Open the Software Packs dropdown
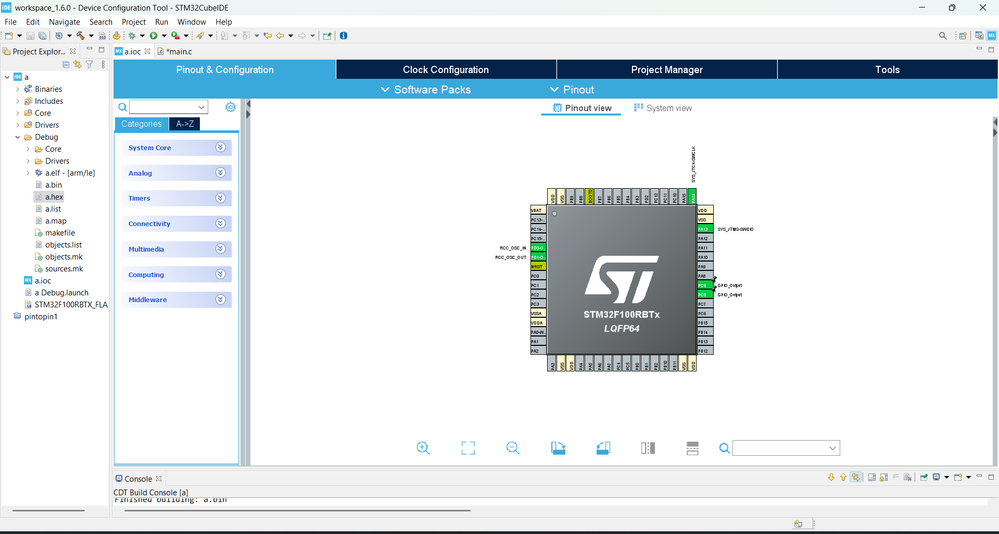 pos(425,90)
